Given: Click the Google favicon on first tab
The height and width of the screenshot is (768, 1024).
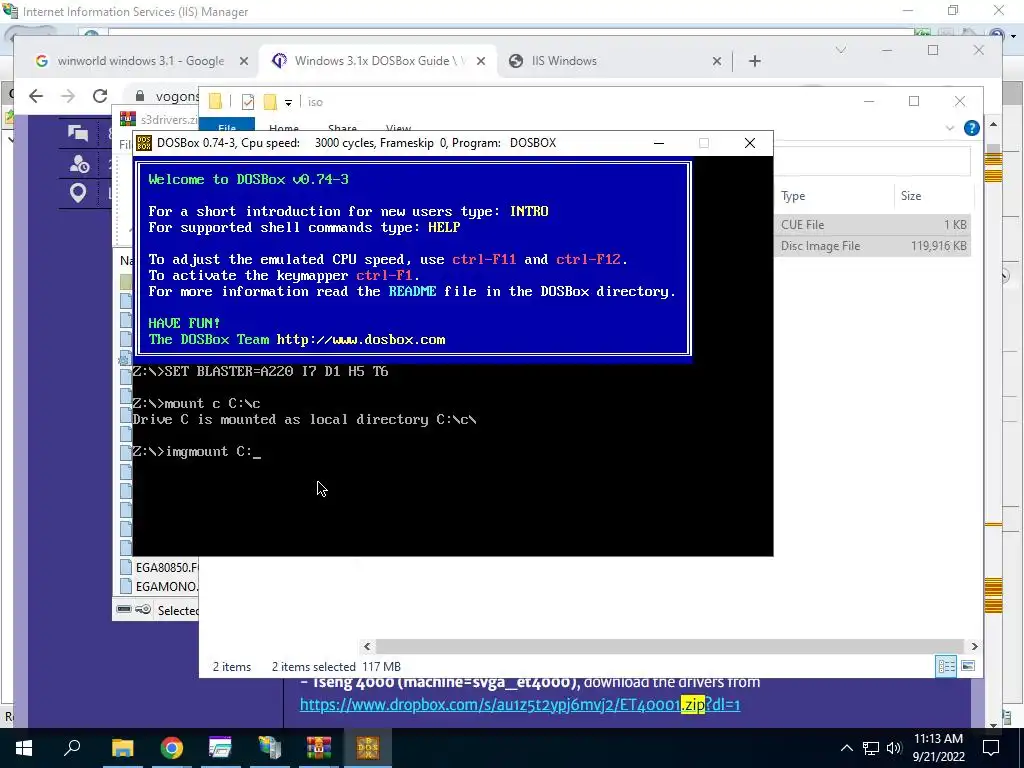Looking at the screenshot, I should pos(42,61).
